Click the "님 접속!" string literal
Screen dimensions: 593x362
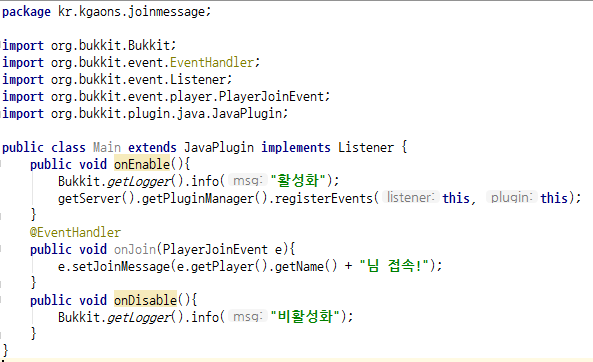point(394,266)
